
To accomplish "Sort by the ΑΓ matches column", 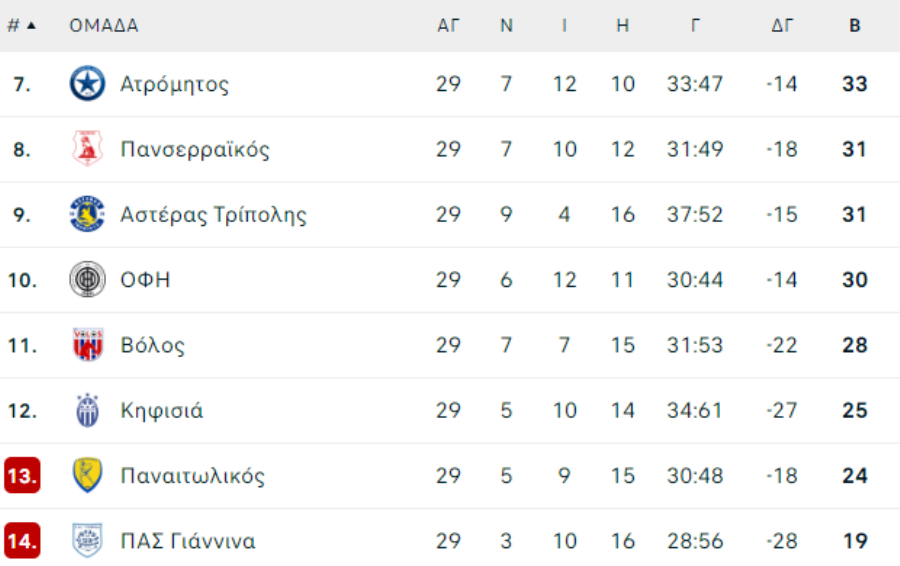I will 448,26.
